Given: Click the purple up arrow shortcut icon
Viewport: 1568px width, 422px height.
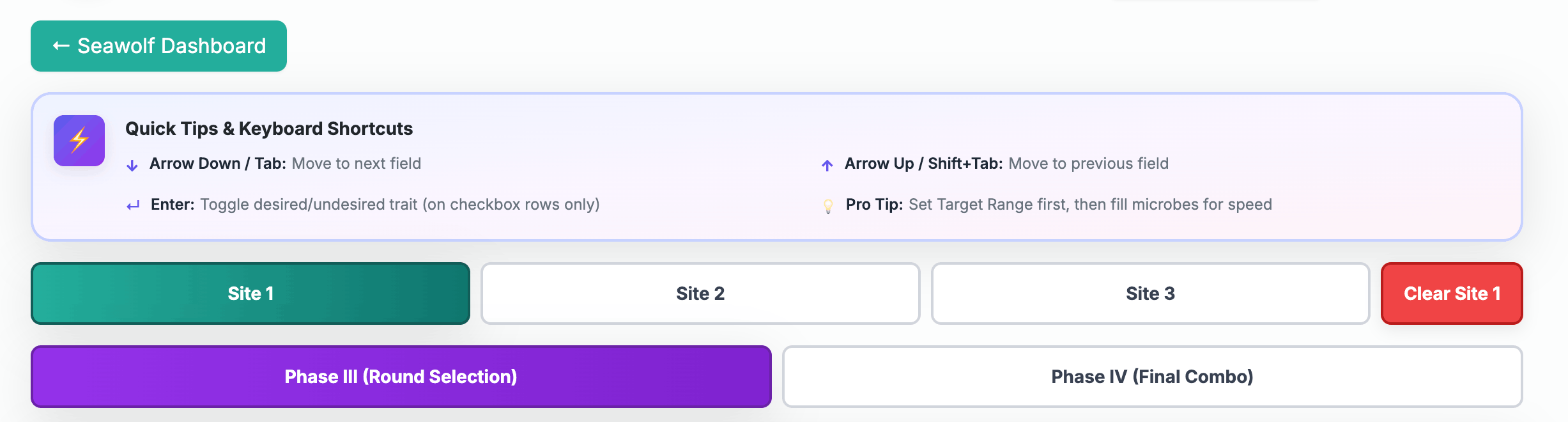Looking at the screenshot, I should point(827,164).
